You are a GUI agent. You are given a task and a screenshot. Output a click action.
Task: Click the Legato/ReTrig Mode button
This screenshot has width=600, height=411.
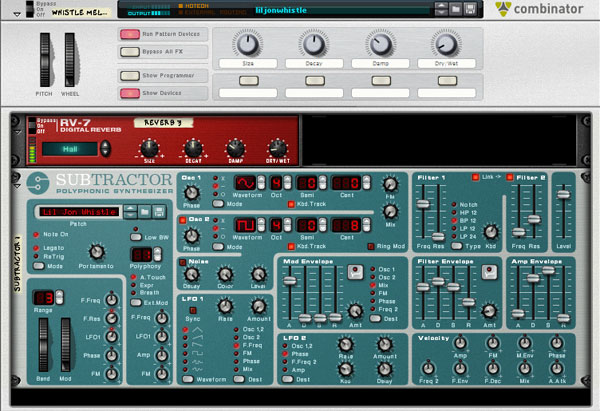(39, 266)
